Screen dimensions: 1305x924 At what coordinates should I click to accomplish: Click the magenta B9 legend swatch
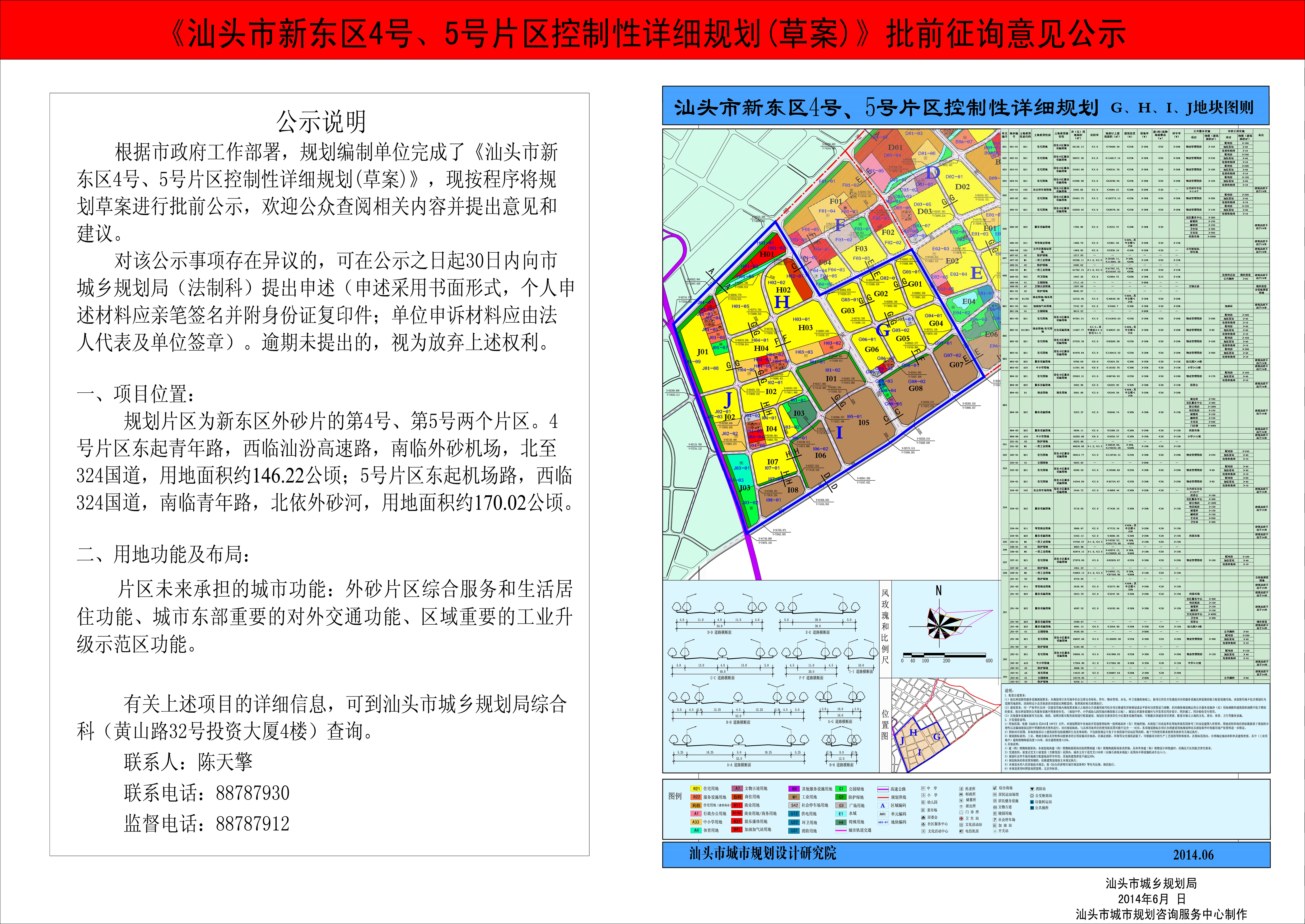pos(794,789)
